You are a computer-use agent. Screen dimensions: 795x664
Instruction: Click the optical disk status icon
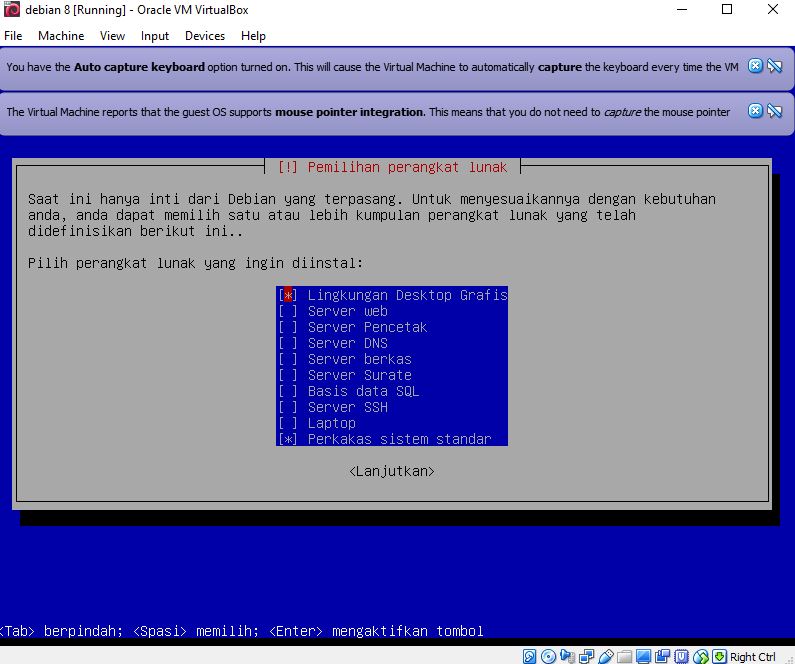pyautogui.click(x=548, y=656)
